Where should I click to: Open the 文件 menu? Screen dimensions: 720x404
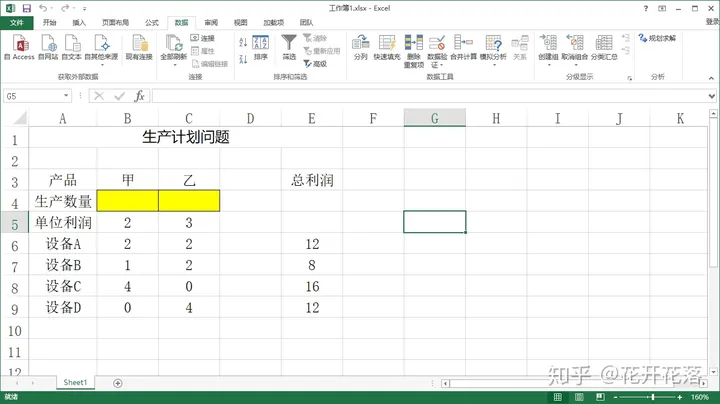17,21
